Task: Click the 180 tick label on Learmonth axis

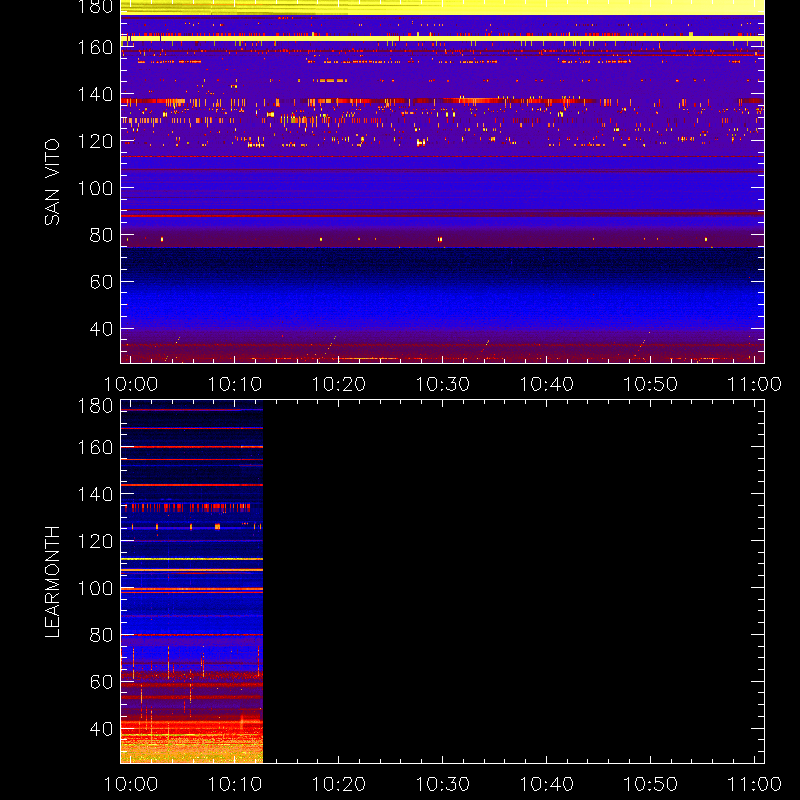Action: [95, 406]
